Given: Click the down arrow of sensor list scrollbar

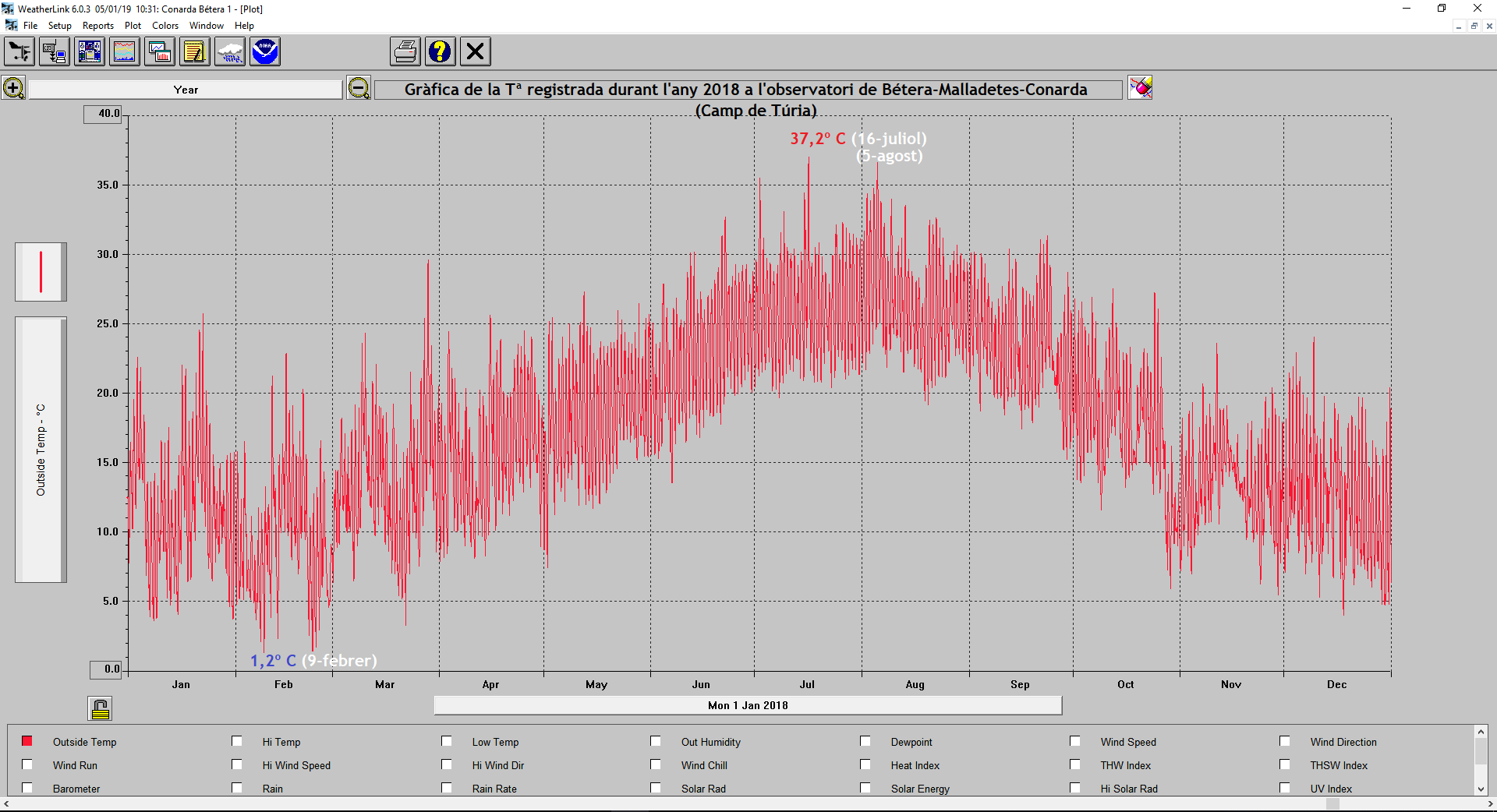Looking at the screenshot, I should [1481, 789].
